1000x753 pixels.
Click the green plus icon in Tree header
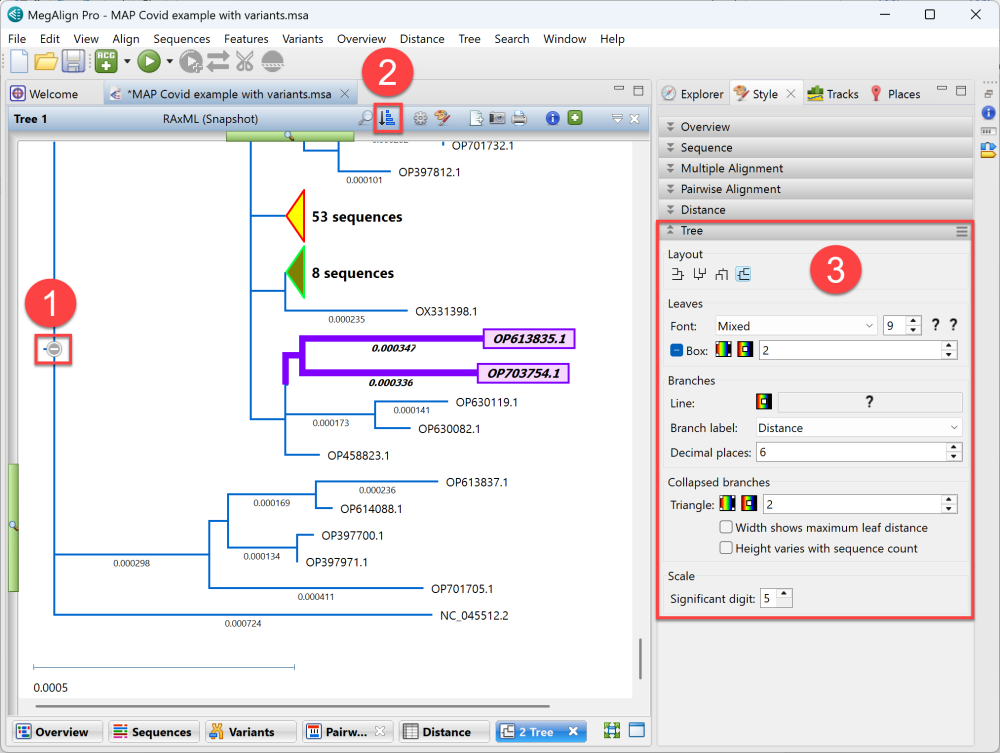575,118
